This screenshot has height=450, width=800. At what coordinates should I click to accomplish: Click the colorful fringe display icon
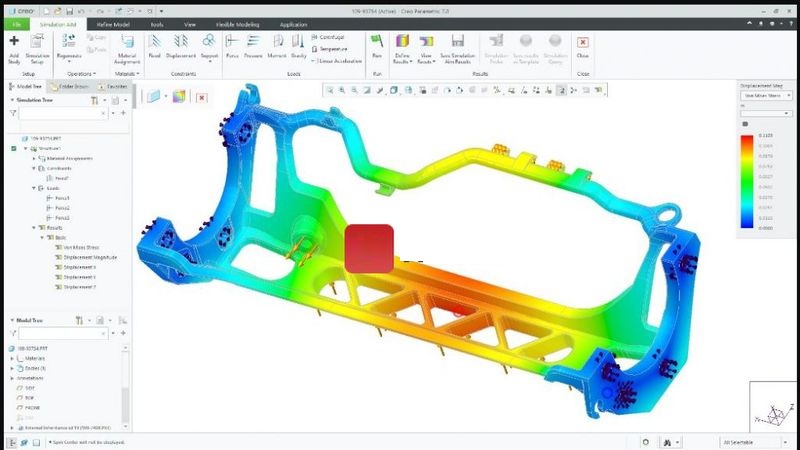[x=179, y=96]
